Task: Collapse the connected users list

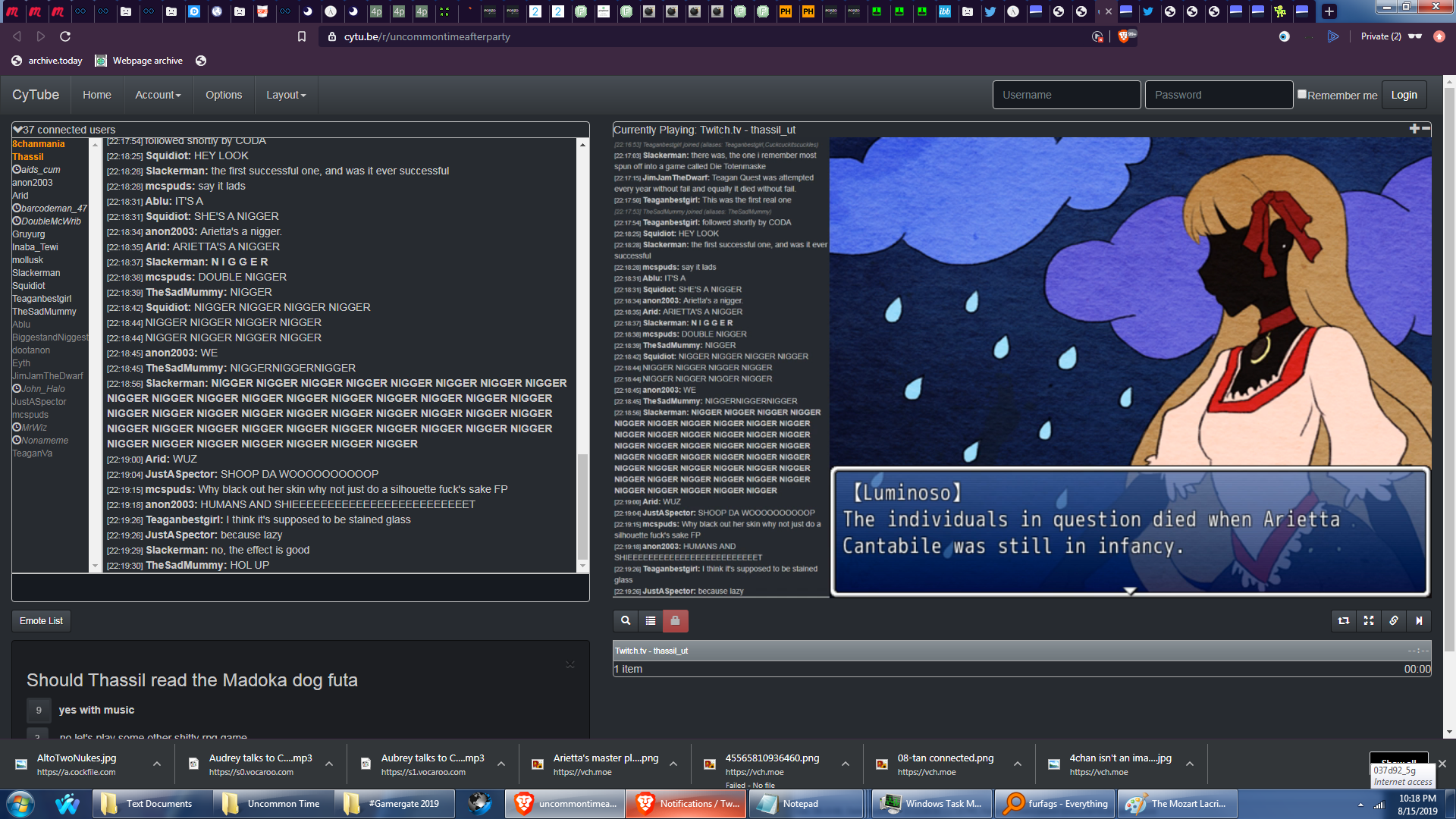Action: tap(17, 130)
